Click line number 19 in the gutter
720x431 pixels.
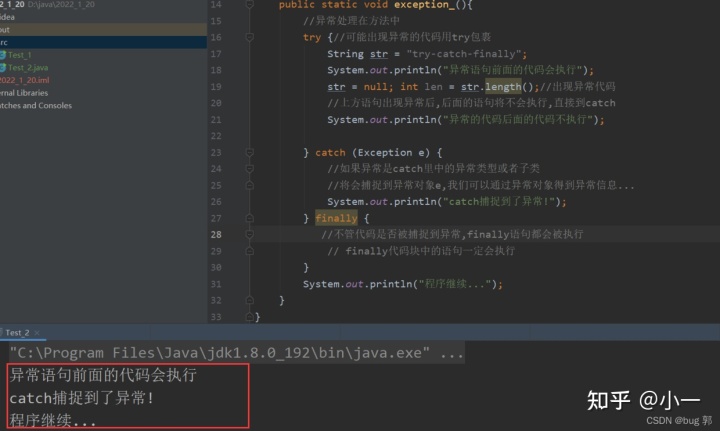(x=216, y=87)
